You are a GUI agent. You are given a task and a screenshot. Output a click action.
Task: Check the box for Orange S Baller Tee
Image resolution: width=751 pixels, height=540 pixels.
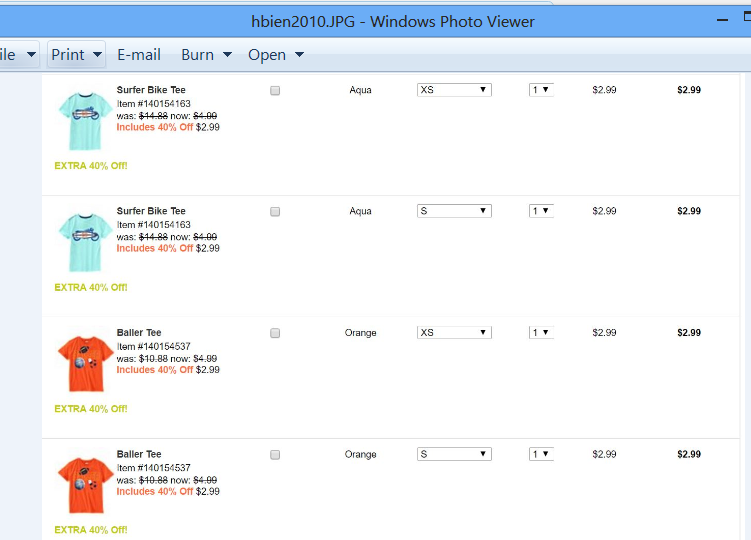(275, 454)
